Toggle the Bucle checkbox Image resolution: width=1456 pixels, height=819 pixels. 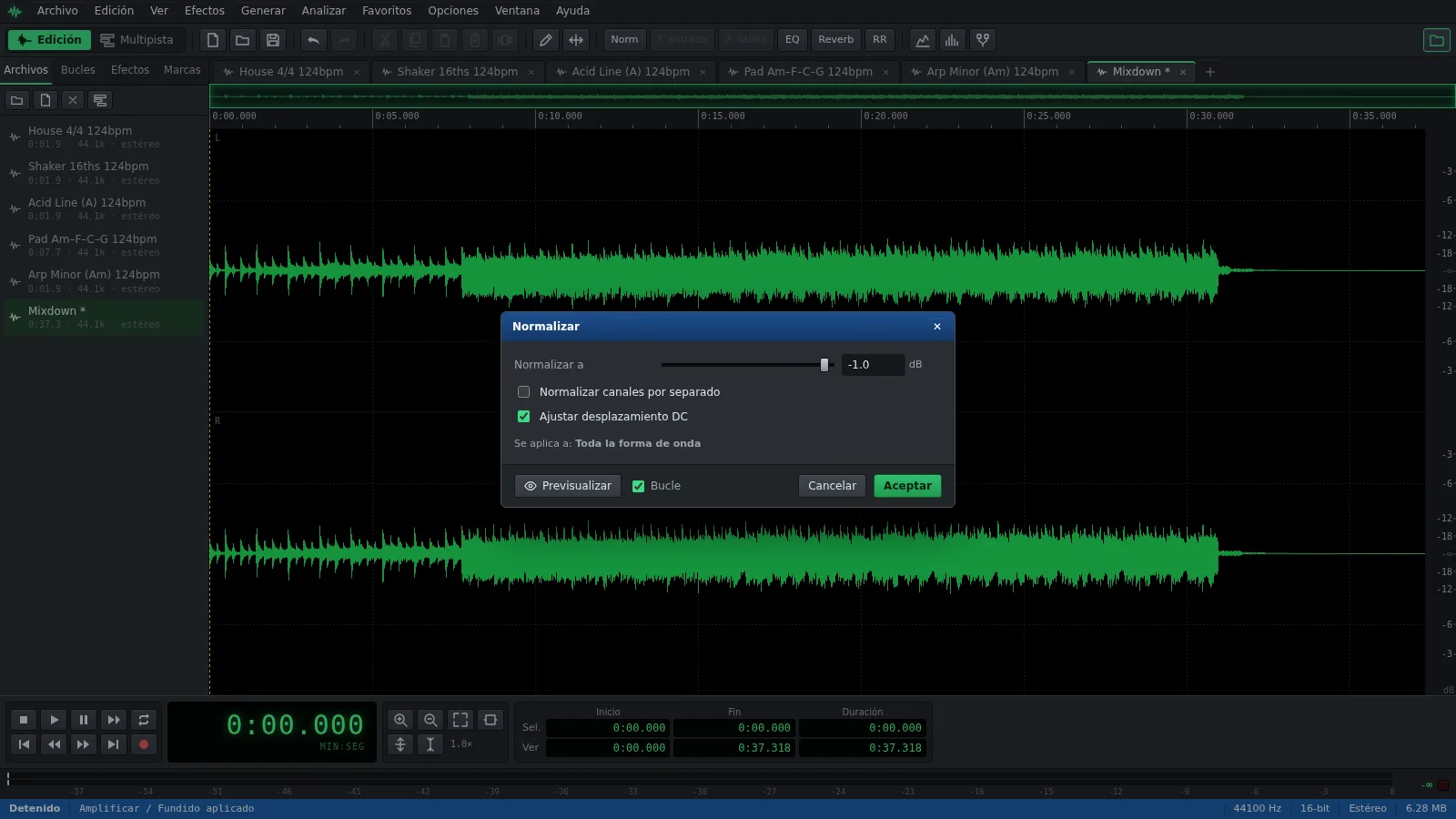pyautogui.click(x=639, y=486)
